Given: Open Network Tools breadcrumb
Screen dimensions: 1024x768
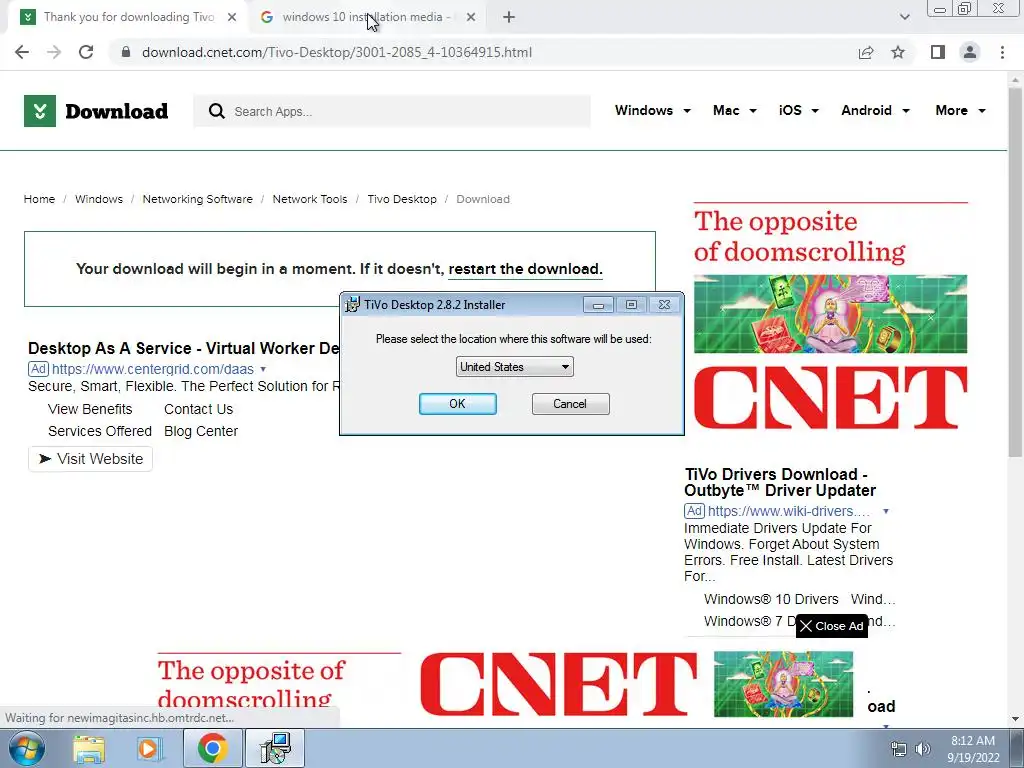Looking at the screenshot, I should [310, 199].
